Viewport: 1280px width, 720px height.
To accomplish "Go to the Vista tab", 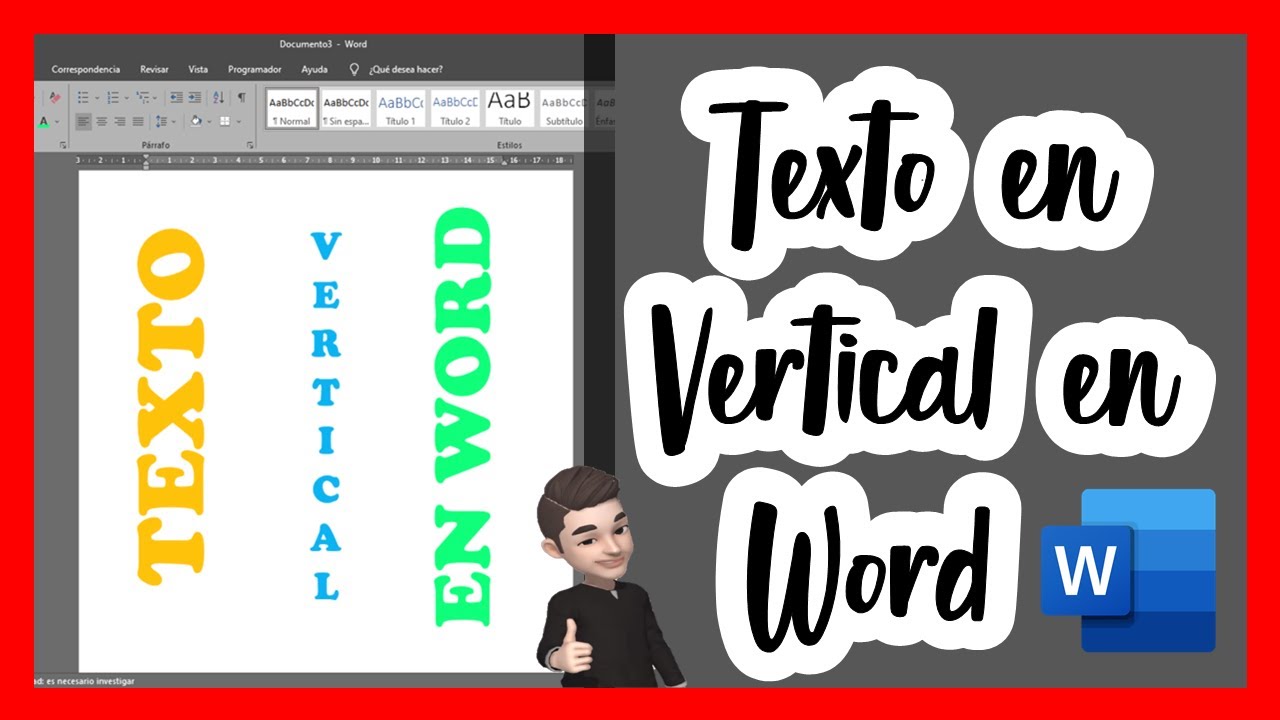I will click(198, 70).
